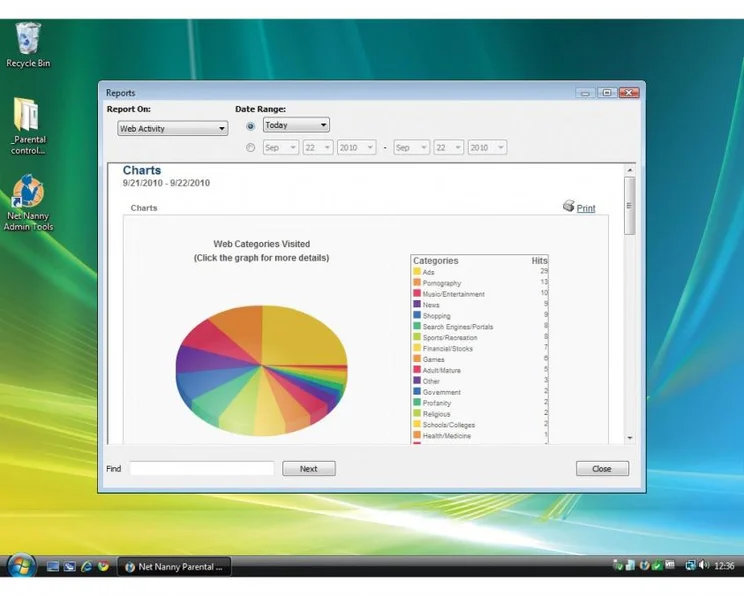Open the Windows Start orb
The width and height of the screenshot is (744, 596).
click(x=20, y=566)
